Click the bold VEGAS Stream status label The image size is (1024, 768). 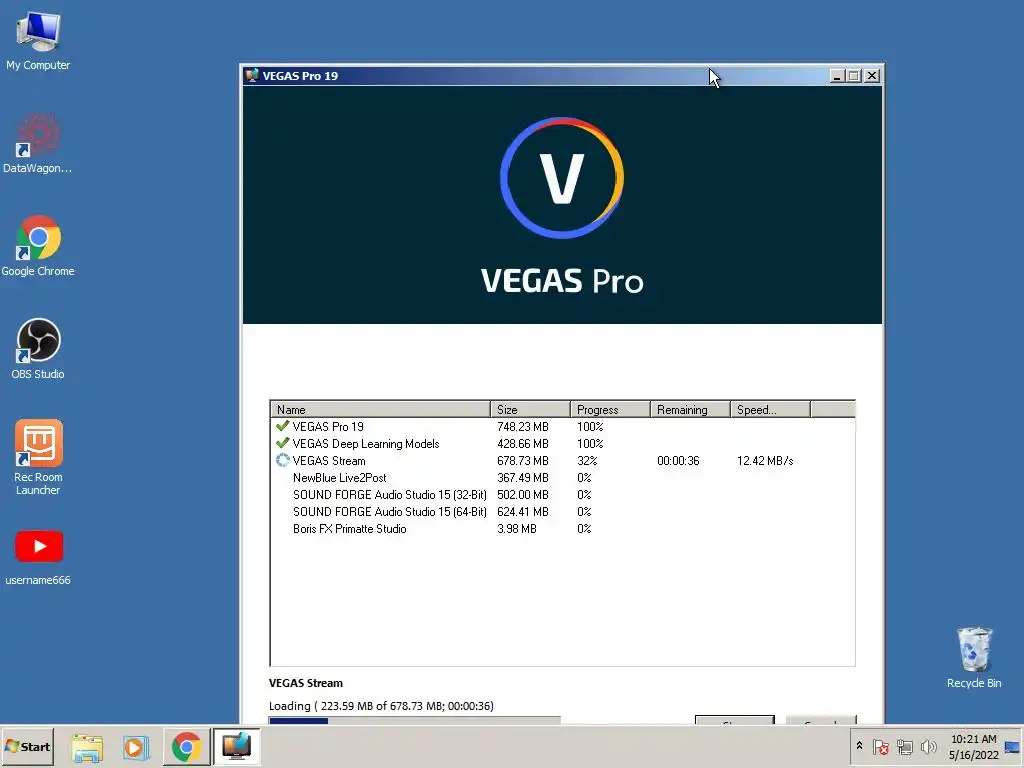[306, 683]
